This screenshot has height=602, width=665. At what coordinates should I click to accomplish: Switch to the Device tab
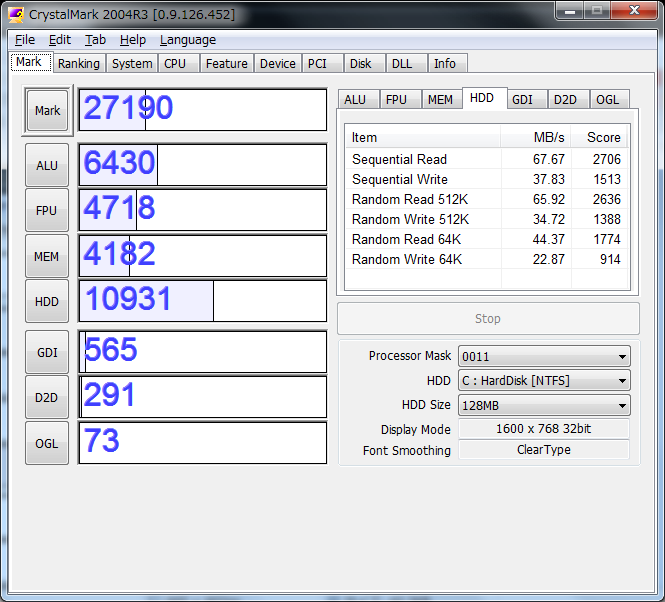click(277, 63)
